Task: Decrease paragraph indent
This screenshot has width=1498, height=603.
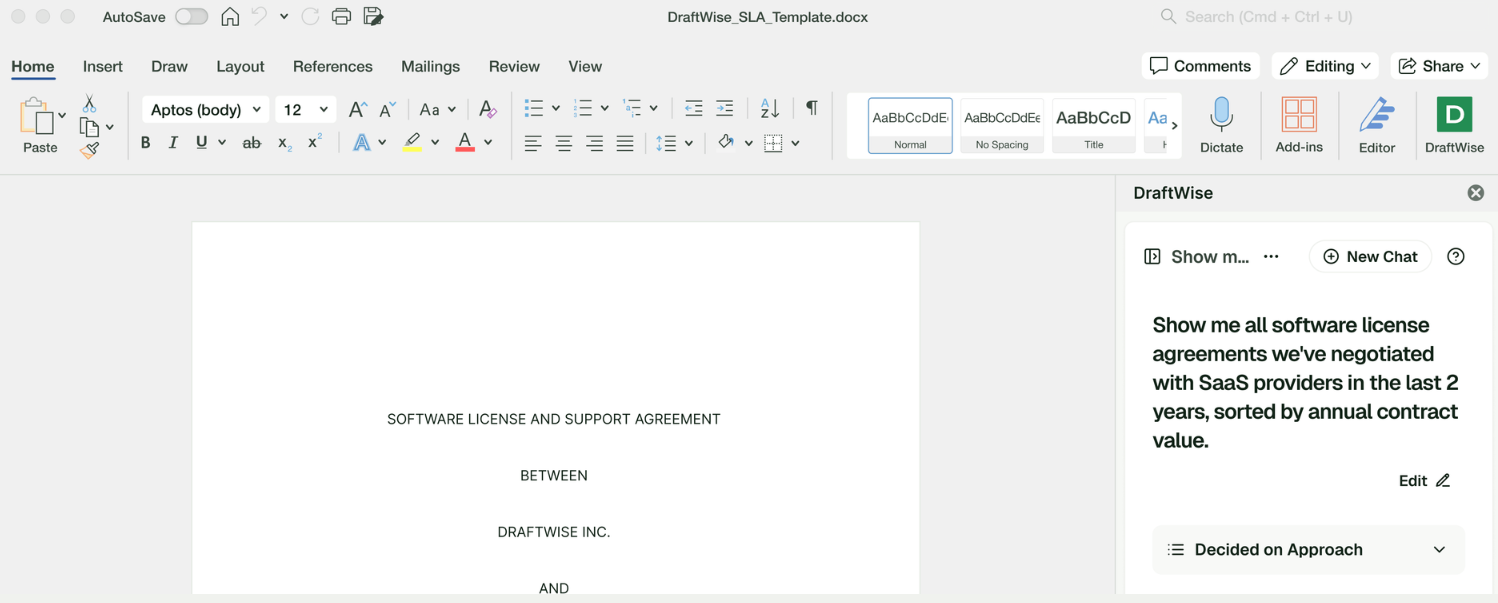Action: pos(693,109)
